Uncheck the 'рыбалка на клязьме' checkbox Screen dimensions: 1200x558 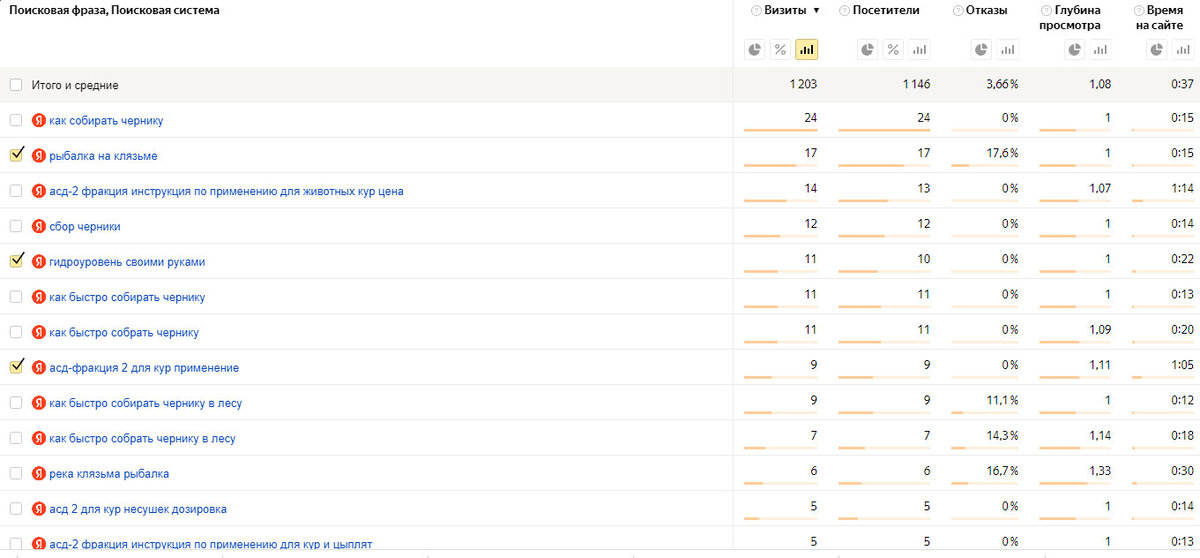(x=15, y=155)
